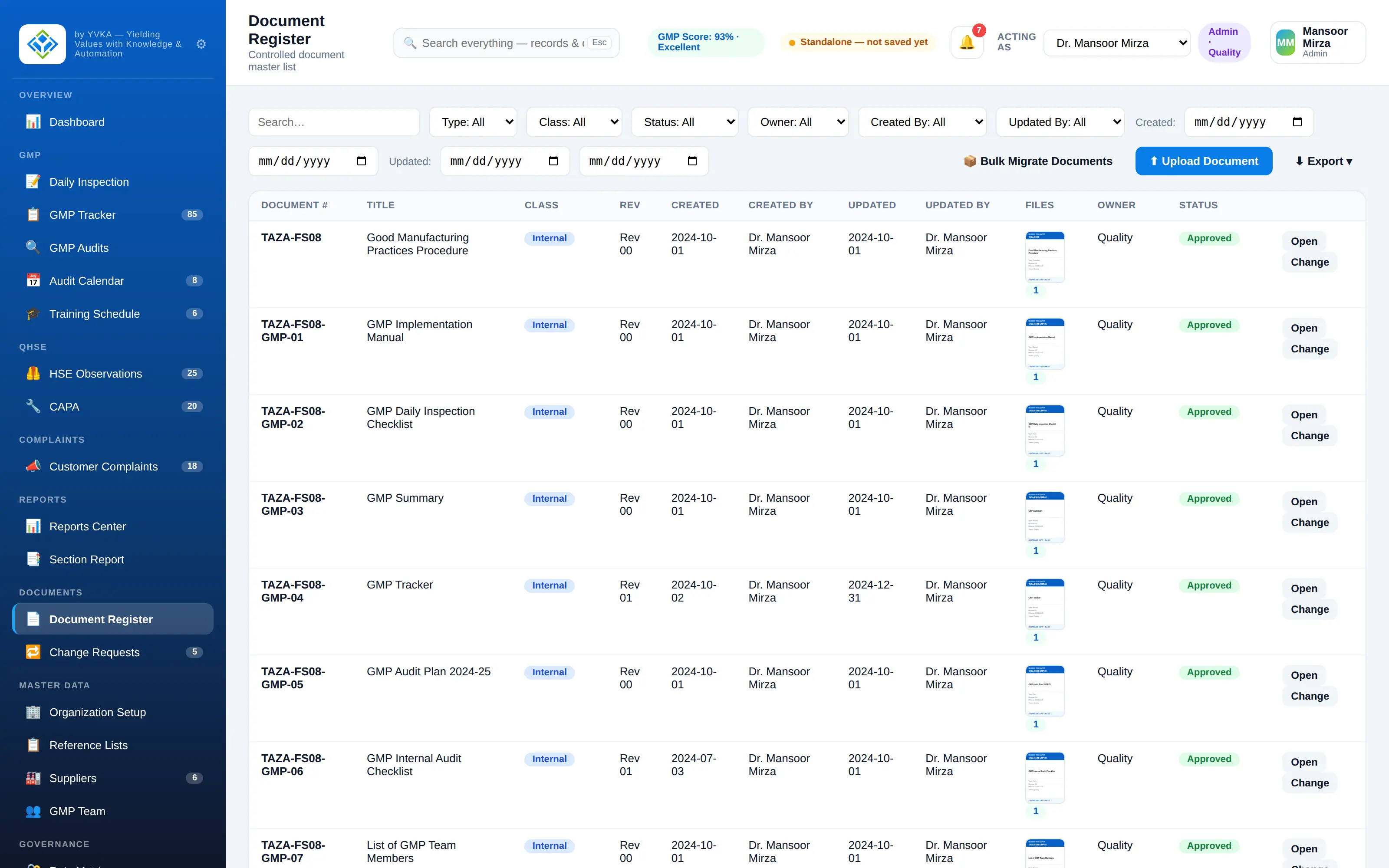Image resolution: width=1389 pixels, height=868 pixels.
Task: Navigate to Customer Complaints
Action: pyautogui.click(x=112, y=466)
